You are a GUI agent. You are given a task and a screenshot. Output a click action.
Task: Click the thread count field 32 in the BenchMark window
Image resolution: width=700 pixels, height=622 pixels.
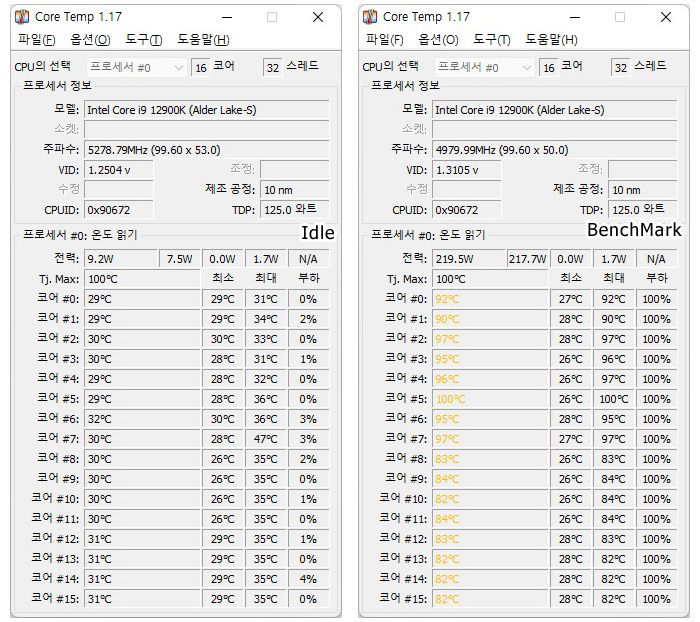(621, 67)
